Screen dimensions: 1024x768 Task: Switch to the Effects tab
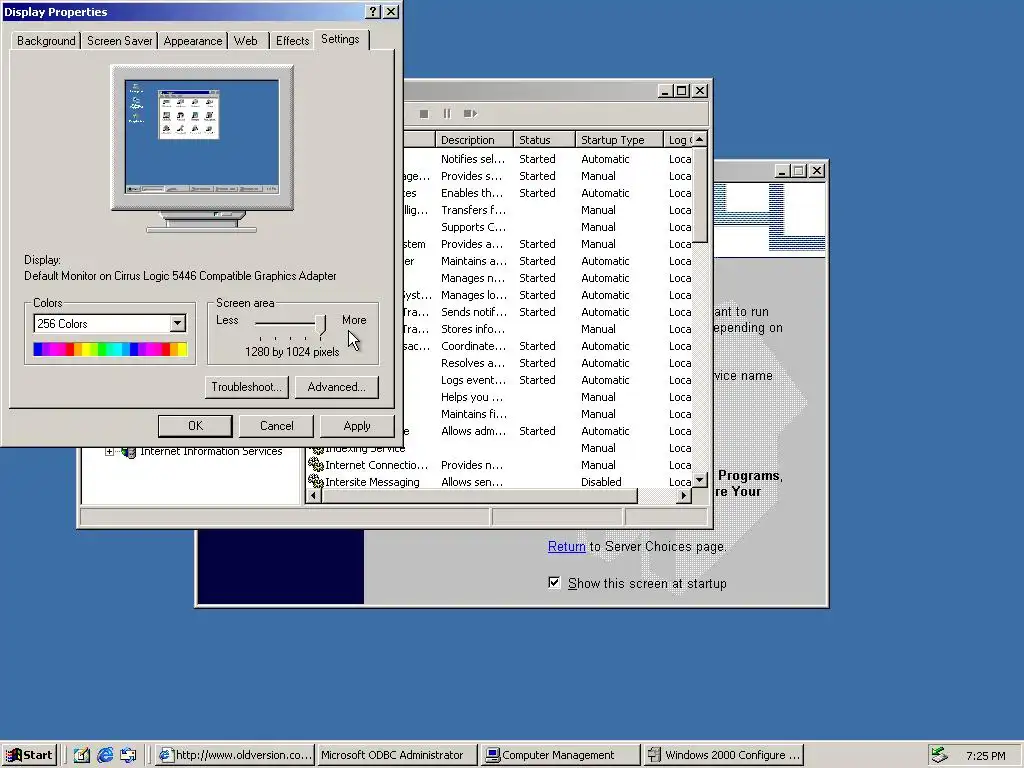(292, 40)
